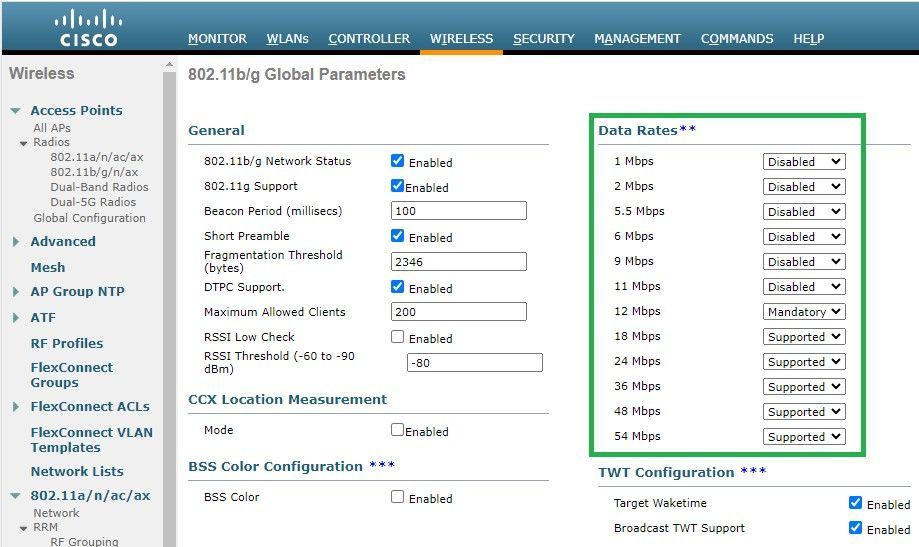The width and height of the screenshot is (919, 547).
Task: Open 802.11a/n/ac/ax radios under Radios
Action: click(97, 157)
